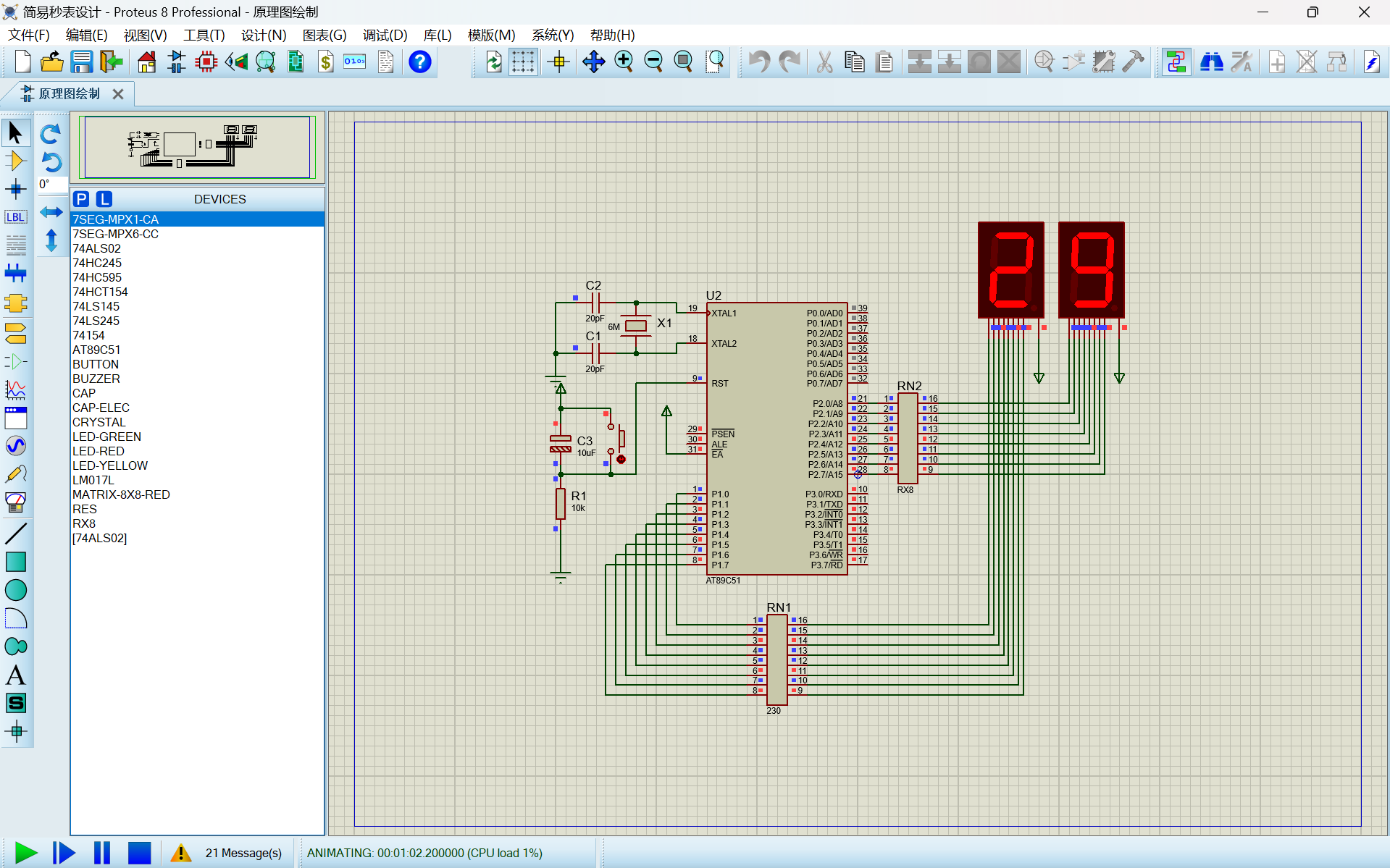Open the PCB Layout chip icon
Viewport: 1390px width, 868px height.
[x=206, y=62]
